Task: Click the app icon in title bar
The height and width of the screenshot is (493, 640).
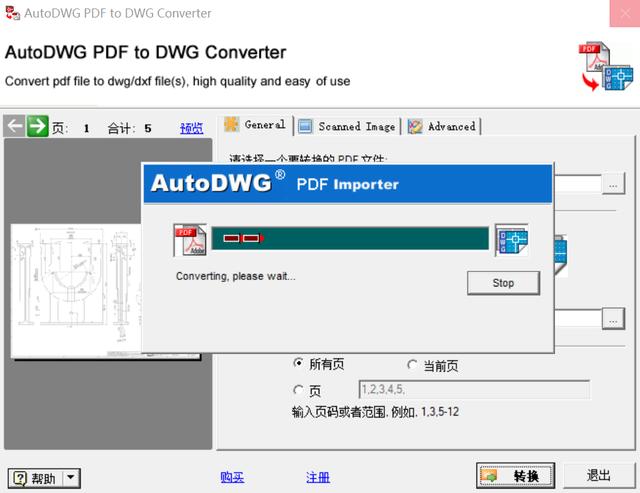Action: click(x=13, y=13)
